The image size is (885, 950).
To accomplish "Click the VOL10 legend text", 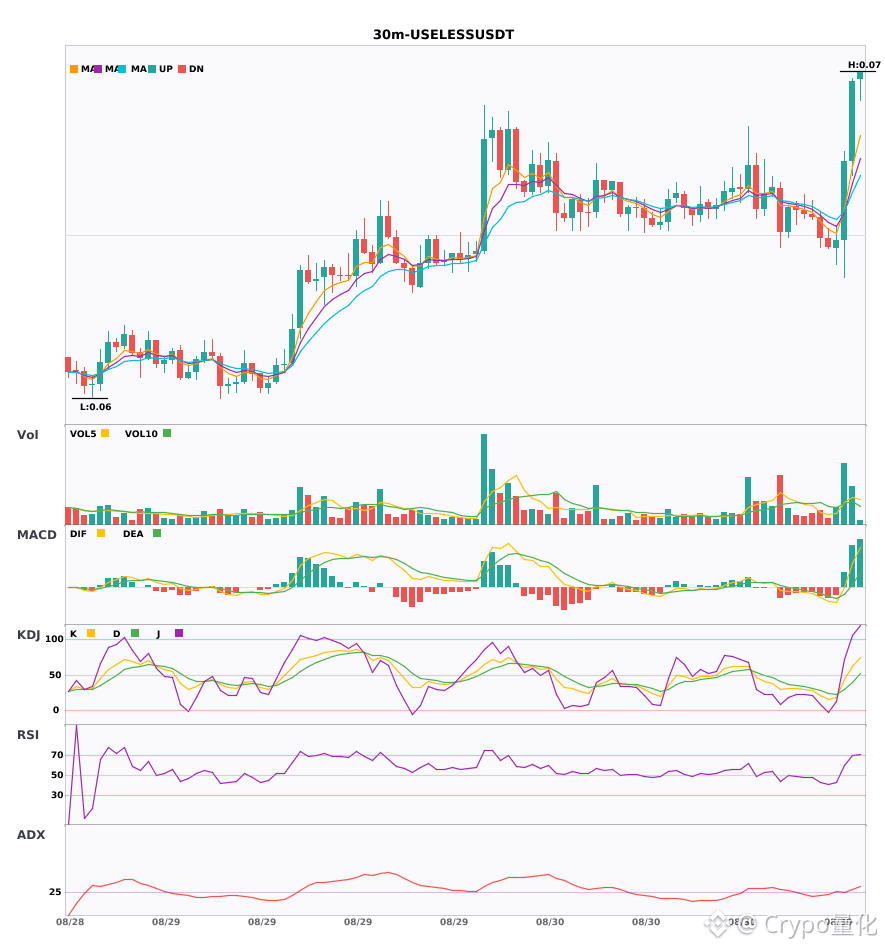I will pyautogui.click(x=141, y=434).
